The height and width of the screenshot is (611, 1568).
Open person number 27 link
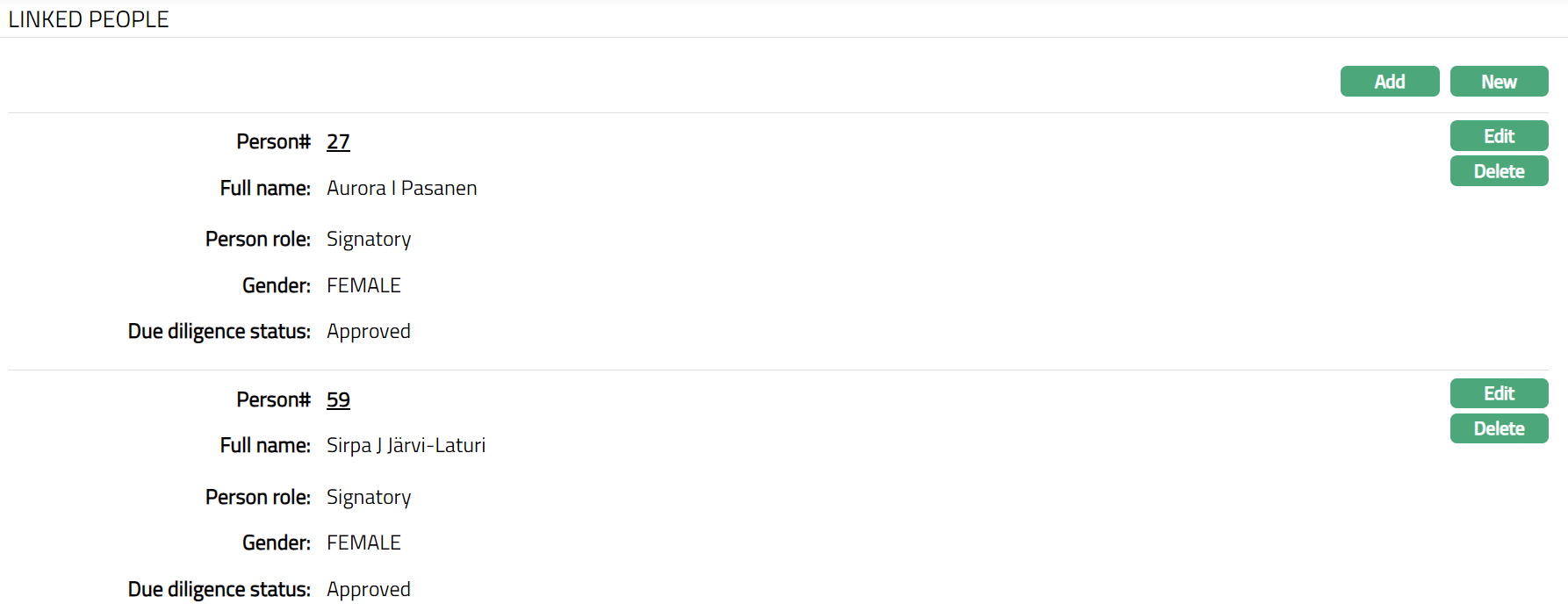(338, 142)
